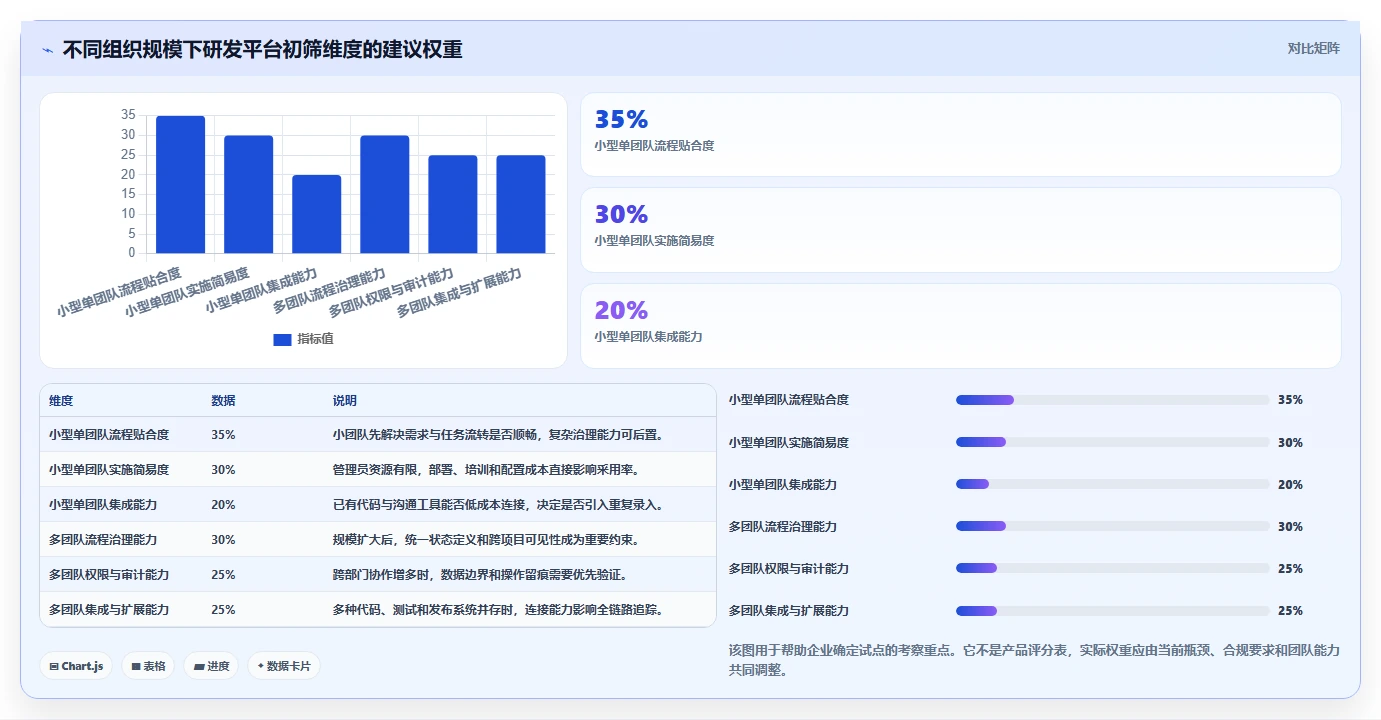Select table cell 多团队流程治理能力
The image size is (1381, 720).
103,540
